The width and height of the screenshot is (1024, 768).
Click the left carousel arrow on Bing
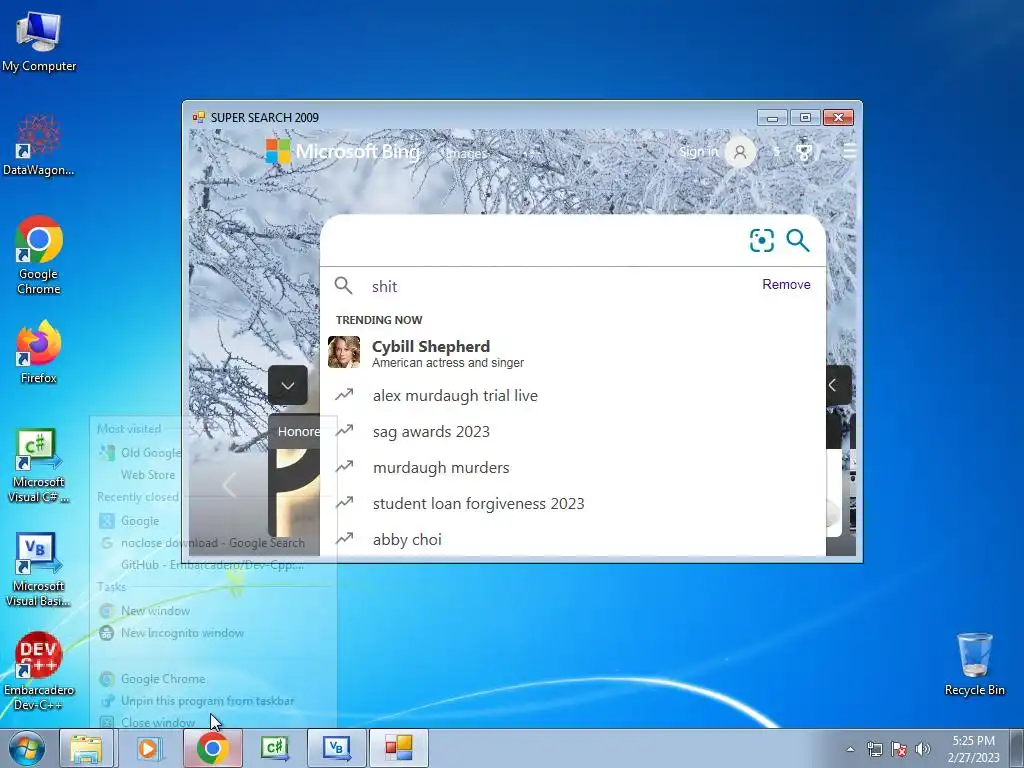pos(229,485)
